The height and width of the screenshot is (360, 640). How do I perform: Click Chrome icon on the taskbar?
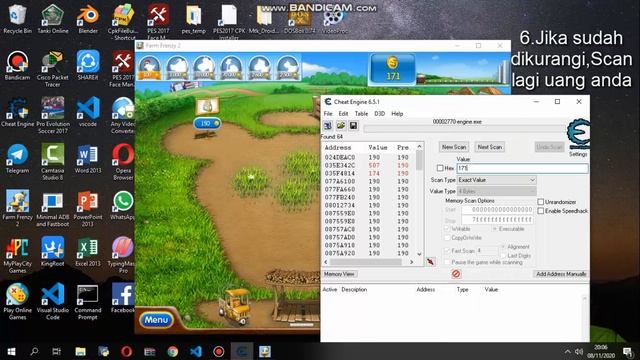pyautogui.click(x=173, y=351)
